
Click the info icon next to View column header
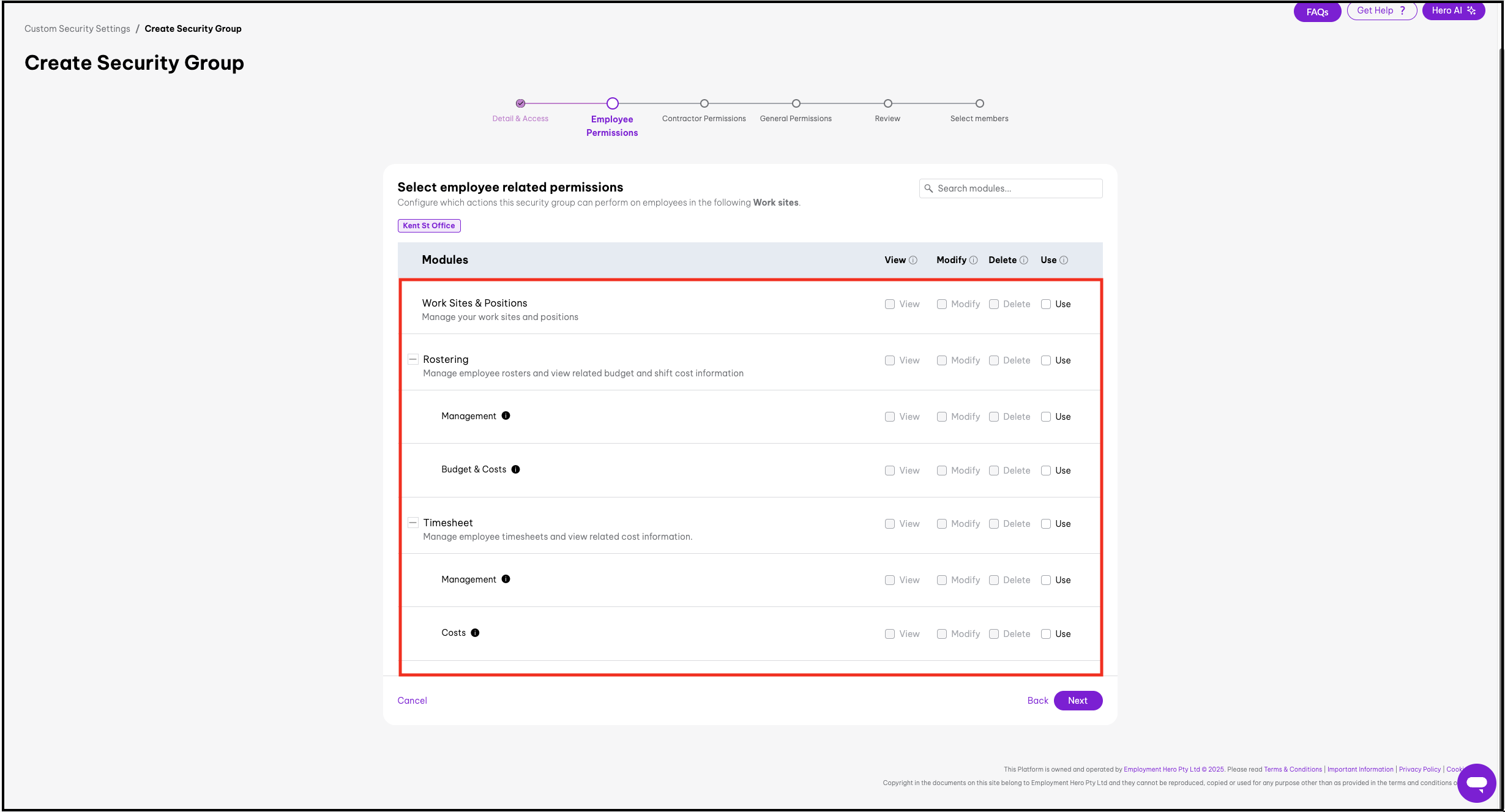pos(913,260)
